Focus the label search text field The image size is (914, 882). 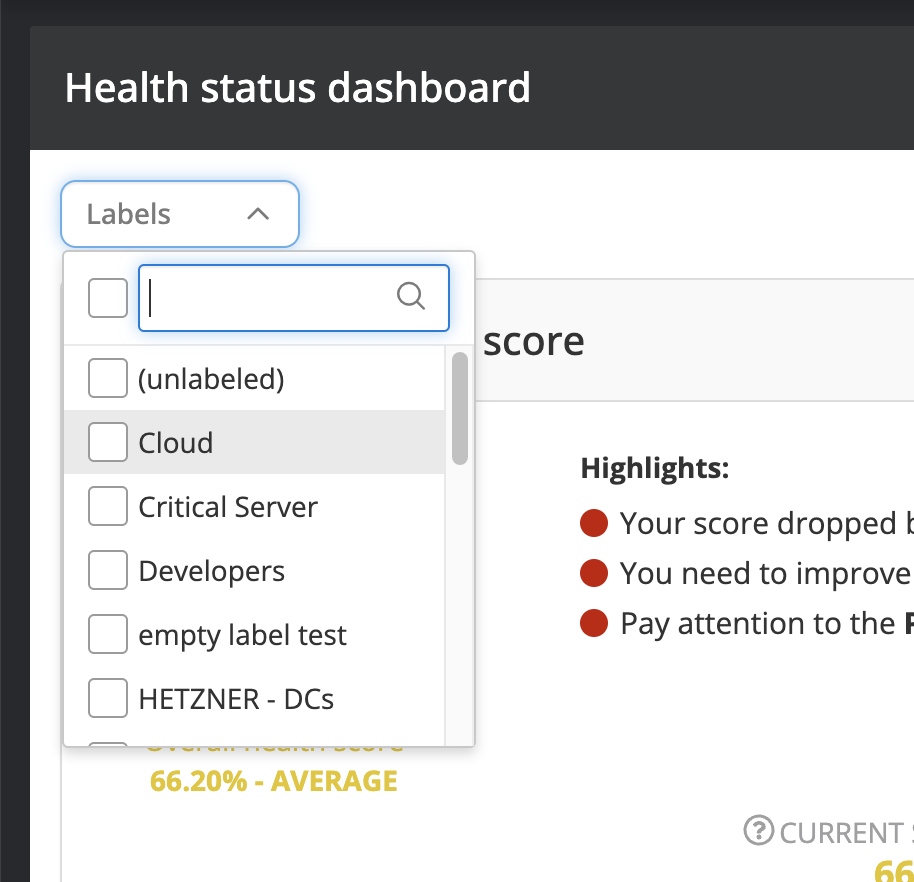point(270,298)
